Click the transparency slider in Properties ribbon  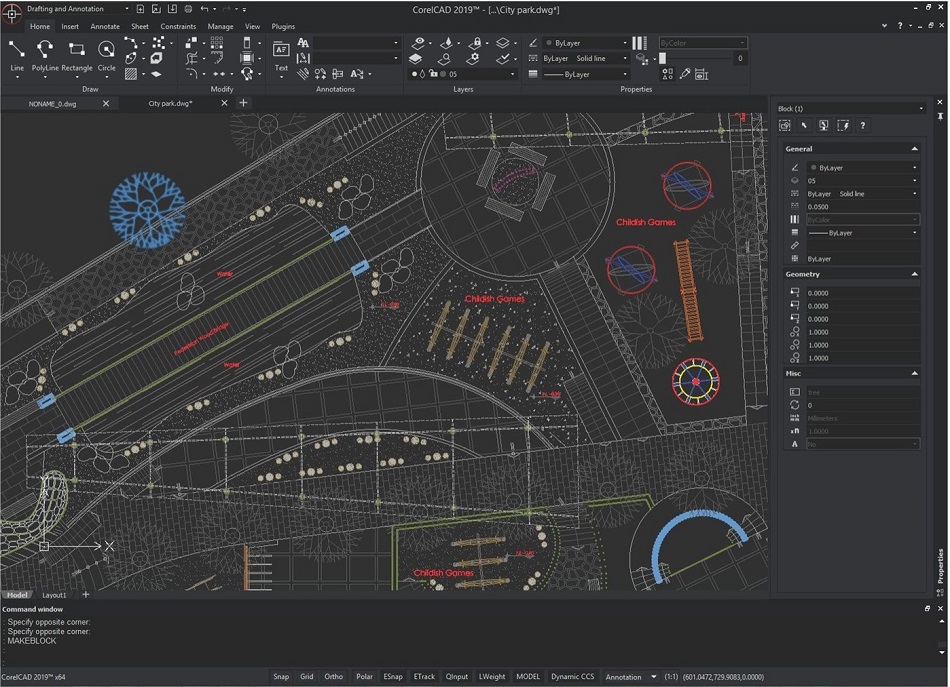pyautogui.click(x=696, y=59)
